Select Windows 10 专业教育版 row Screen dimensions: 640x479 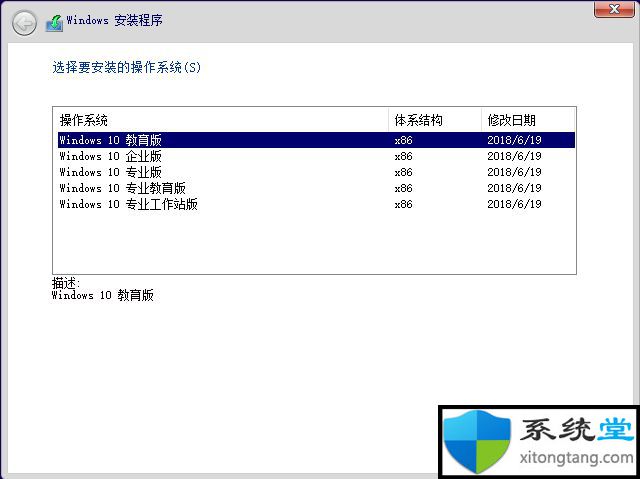[316, 188]
